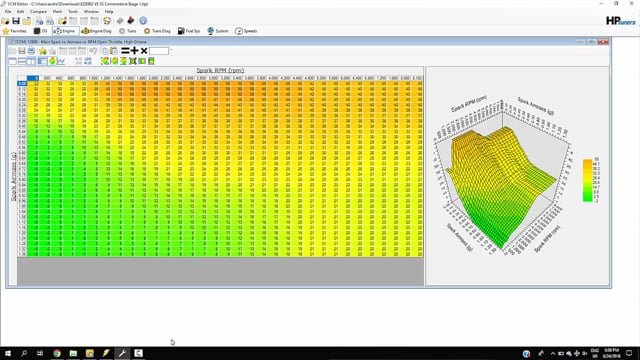This screenshot has width=640, height=360.
Task: Select the Engine section
Action: click(x=65, y=31)
